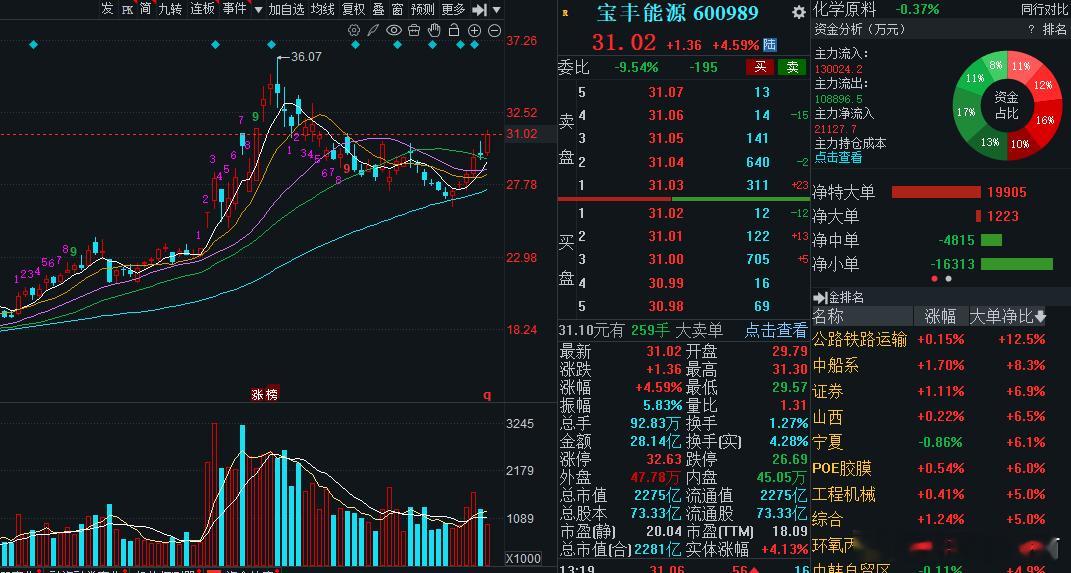Click the 净特大单 red bar
The height and width of the screenshot is (573, 1071).
pyautogui.click(x=936, y=193)
